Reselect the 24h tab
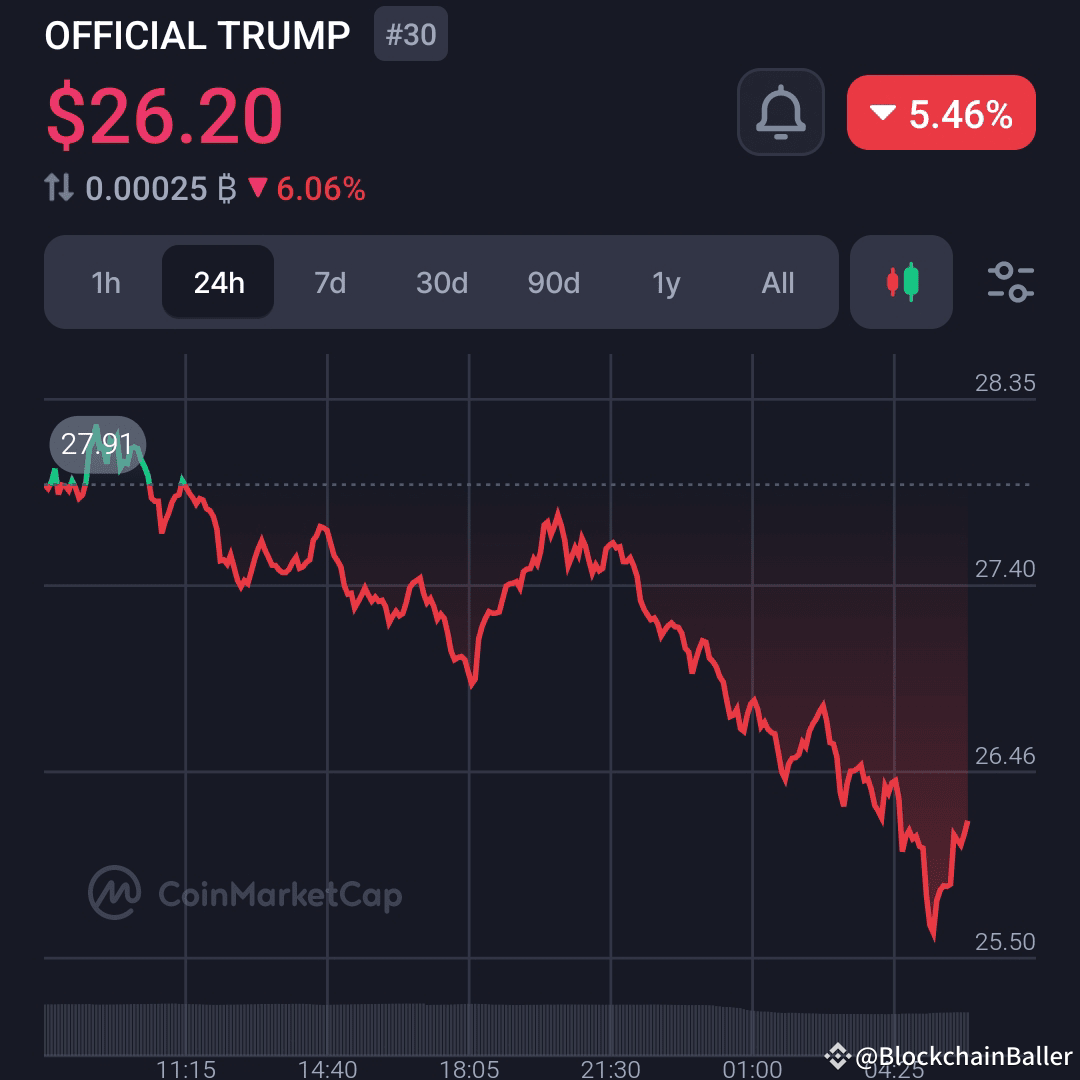The width and height of the screenshot is (1080, 1080). pos(217,282)
